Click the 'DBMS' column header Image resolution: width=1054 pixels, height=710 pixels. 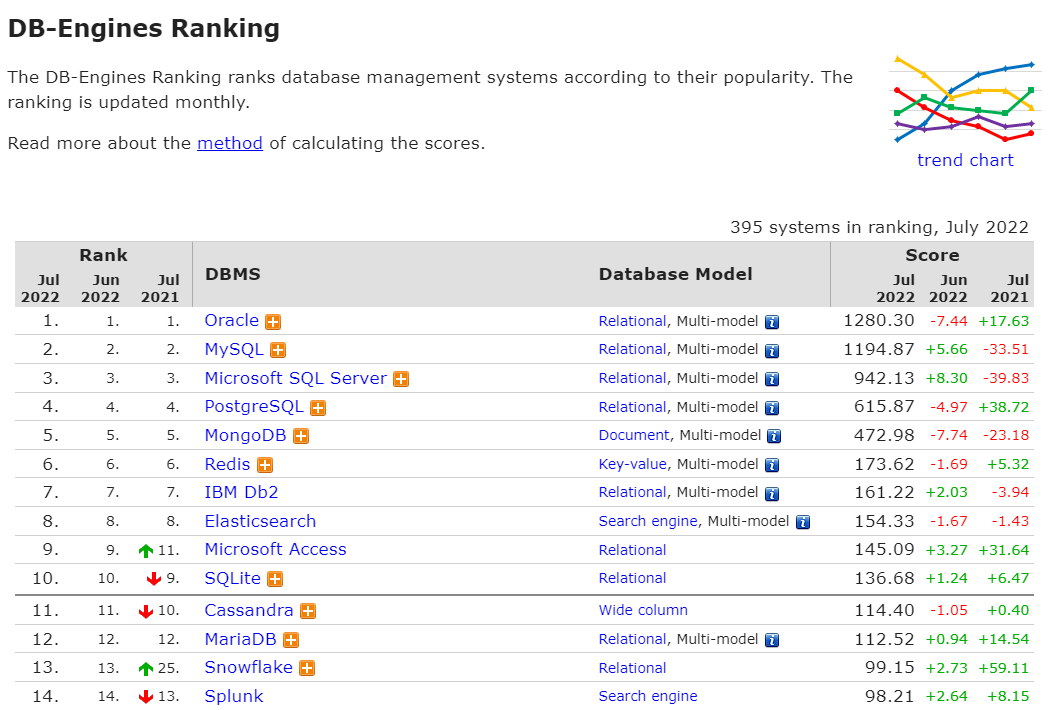click(233, 274)
